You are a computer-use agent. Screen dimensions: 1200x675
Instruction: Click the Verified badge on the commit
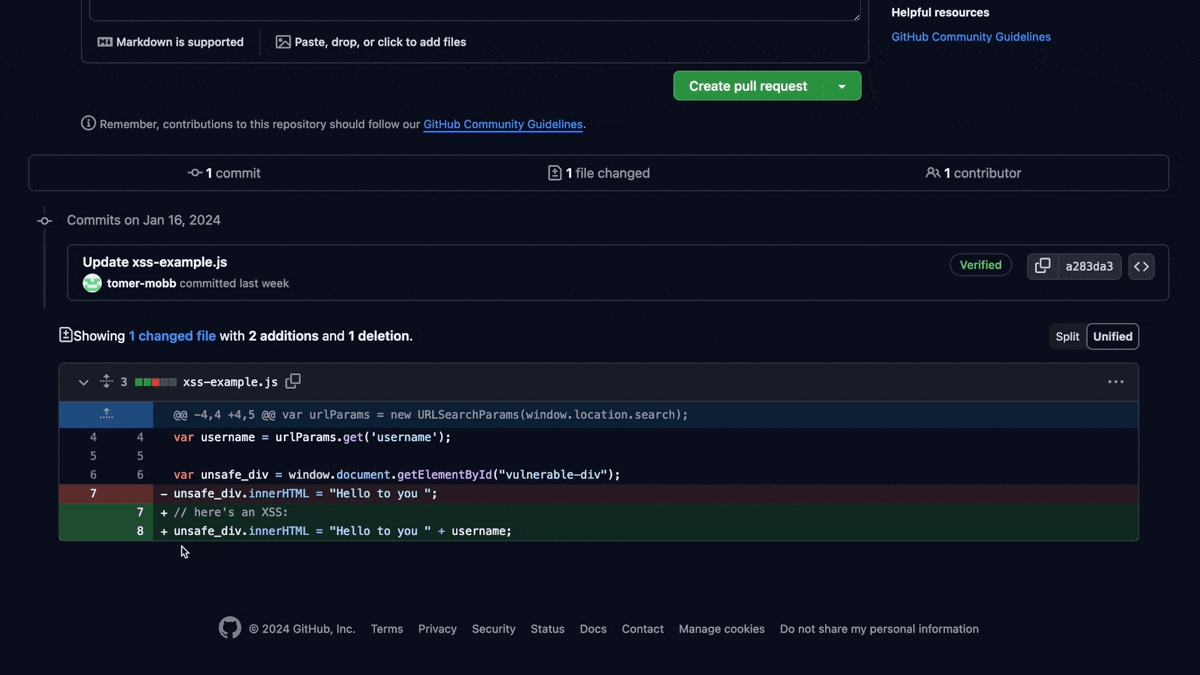[x=980, y=264]
